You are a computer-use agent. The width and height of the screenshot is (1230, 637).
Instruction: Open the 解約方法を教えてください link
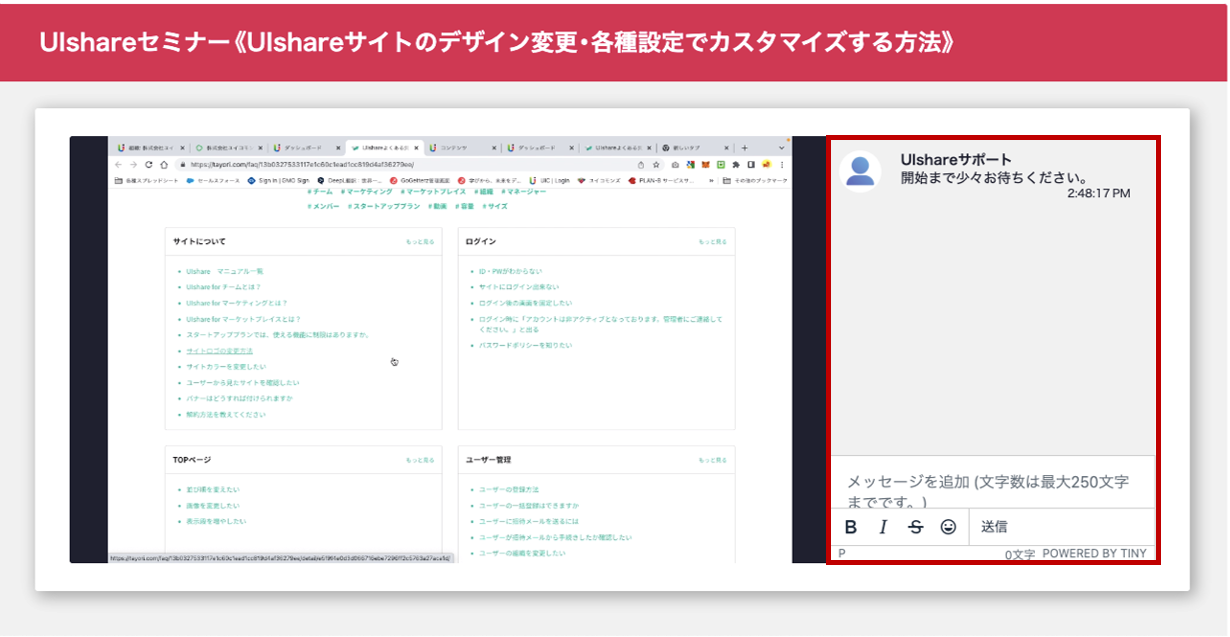(226, 414)
